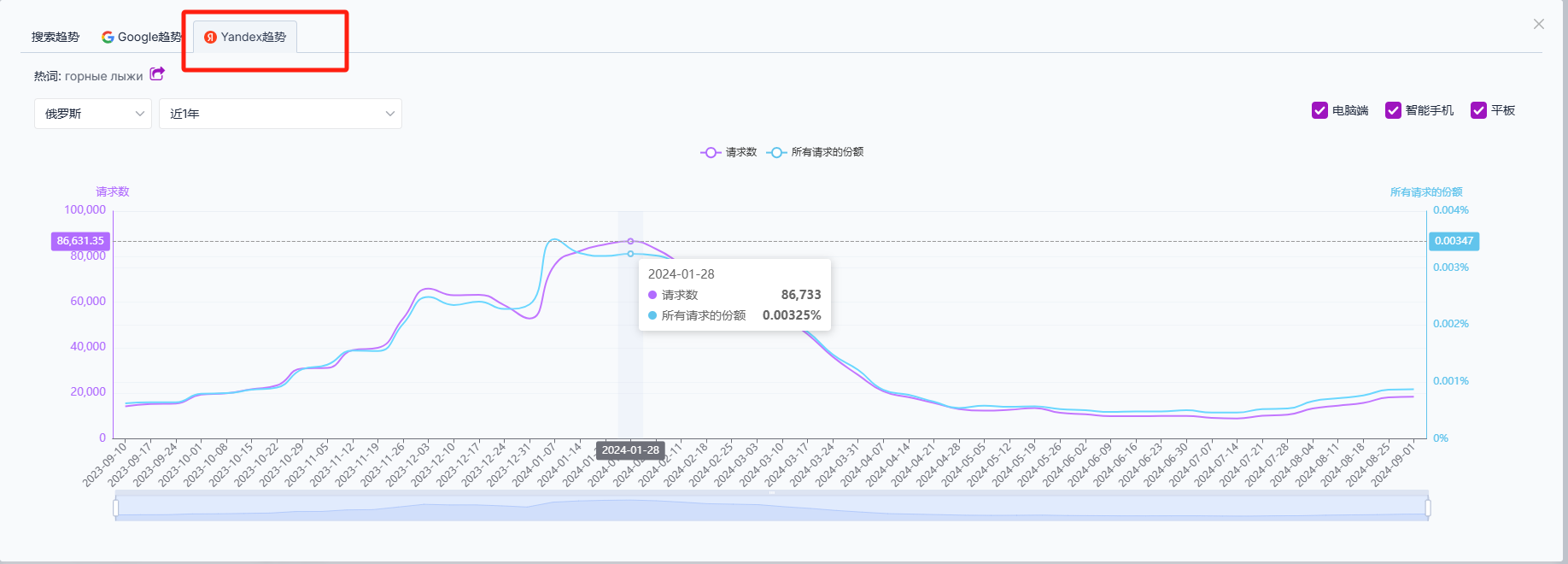This screenshot has width=1568, height=564.
Task: Uncheck the 电脑端 checkbox
Action: coord(1319,110)
